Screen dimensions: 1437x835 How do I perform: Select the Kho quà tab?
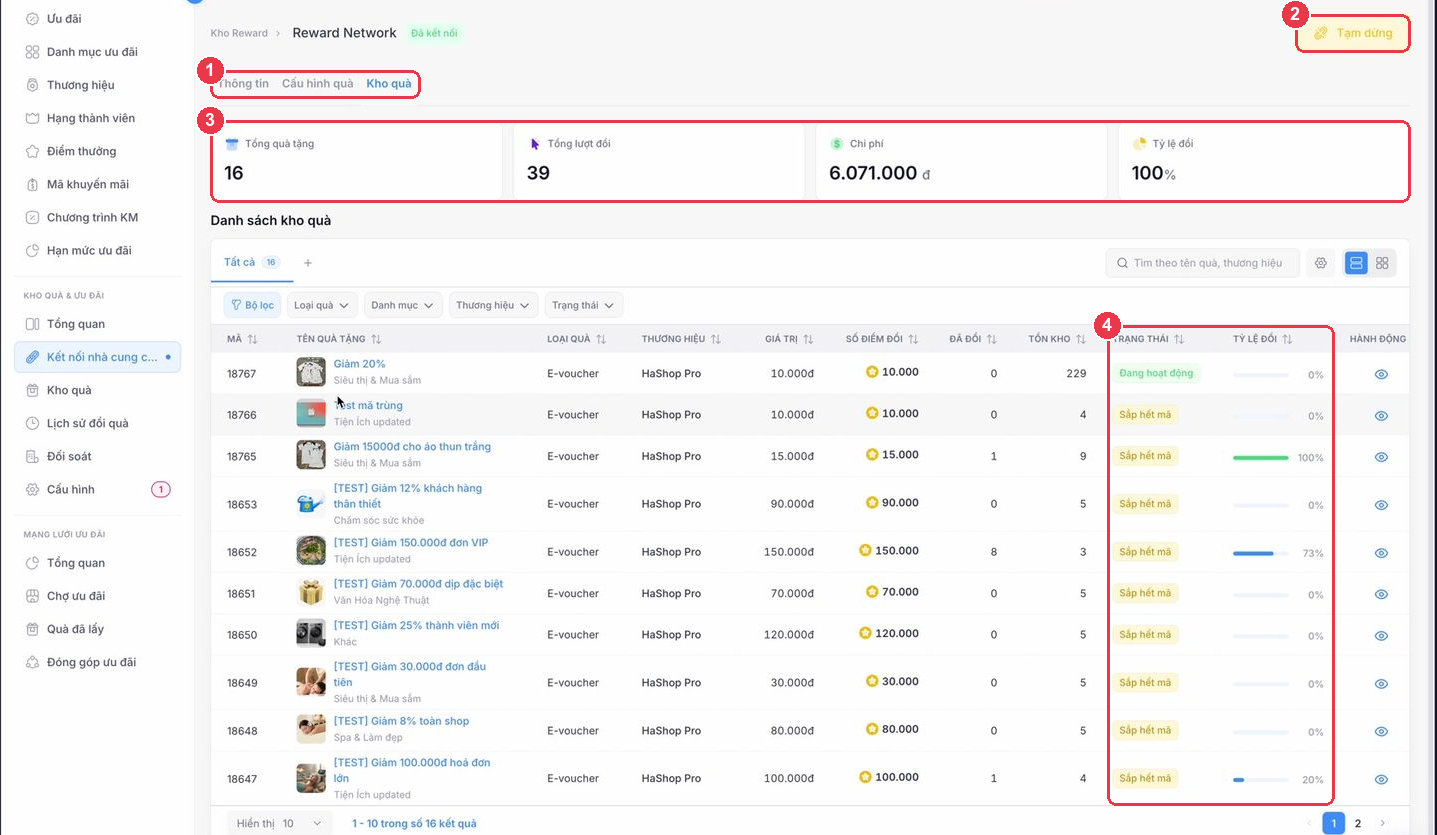pyautogui.click(x=389, y=84)
